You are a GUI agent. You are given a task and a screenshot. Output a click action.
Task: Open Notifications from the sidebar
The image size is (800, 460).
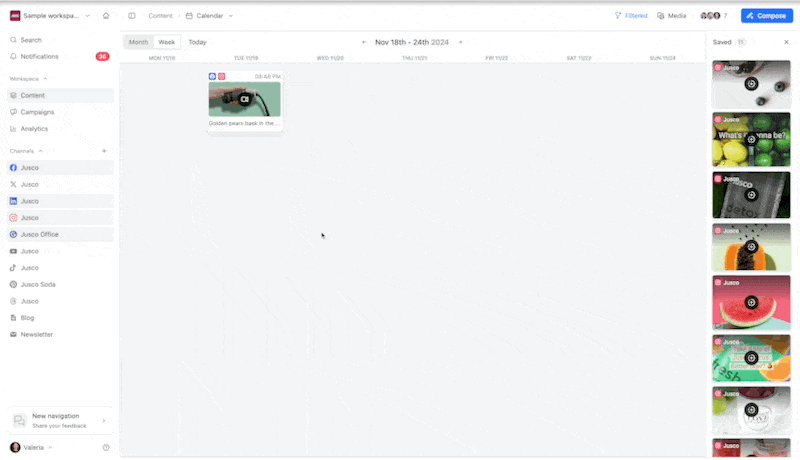39,56
